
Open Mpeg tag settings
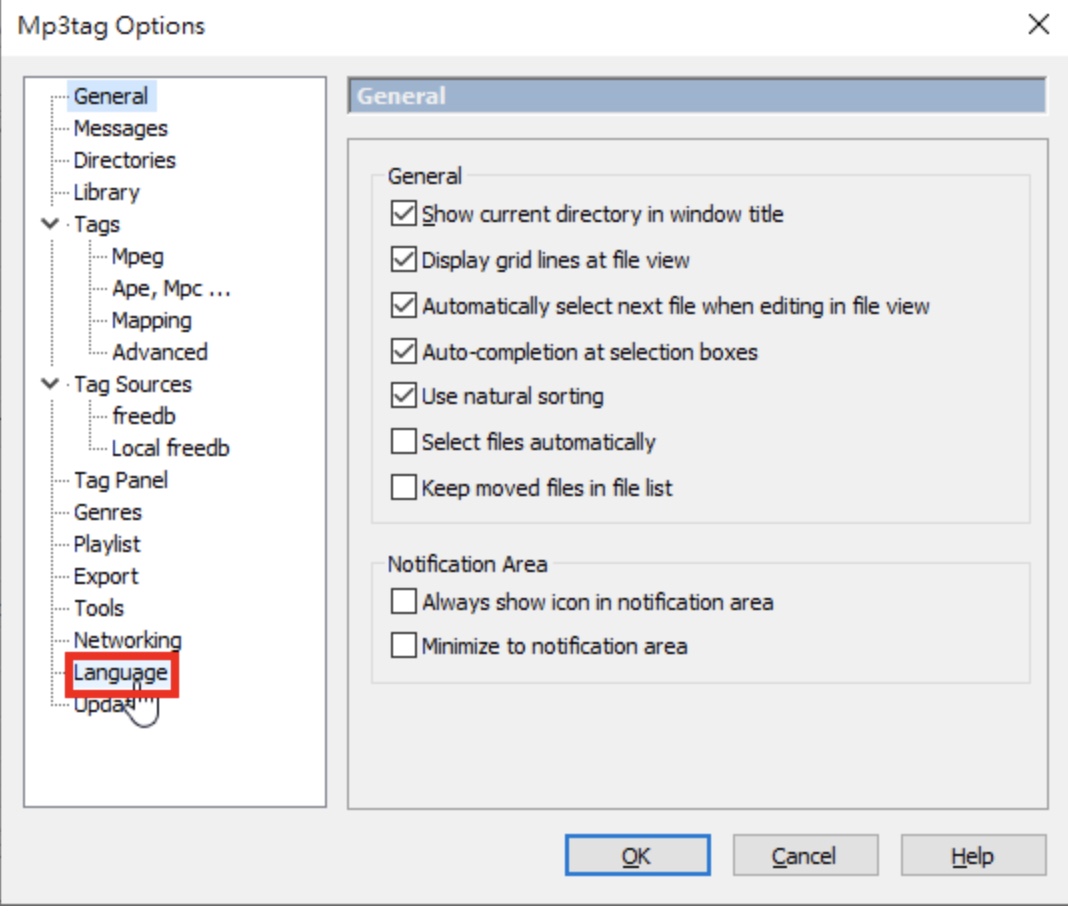[x=138, y=256]
